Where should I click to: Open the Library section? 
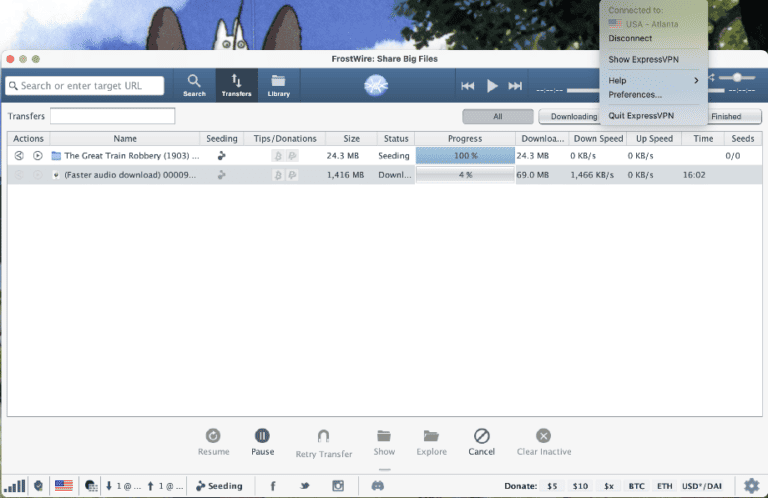(x=279, y=85)
